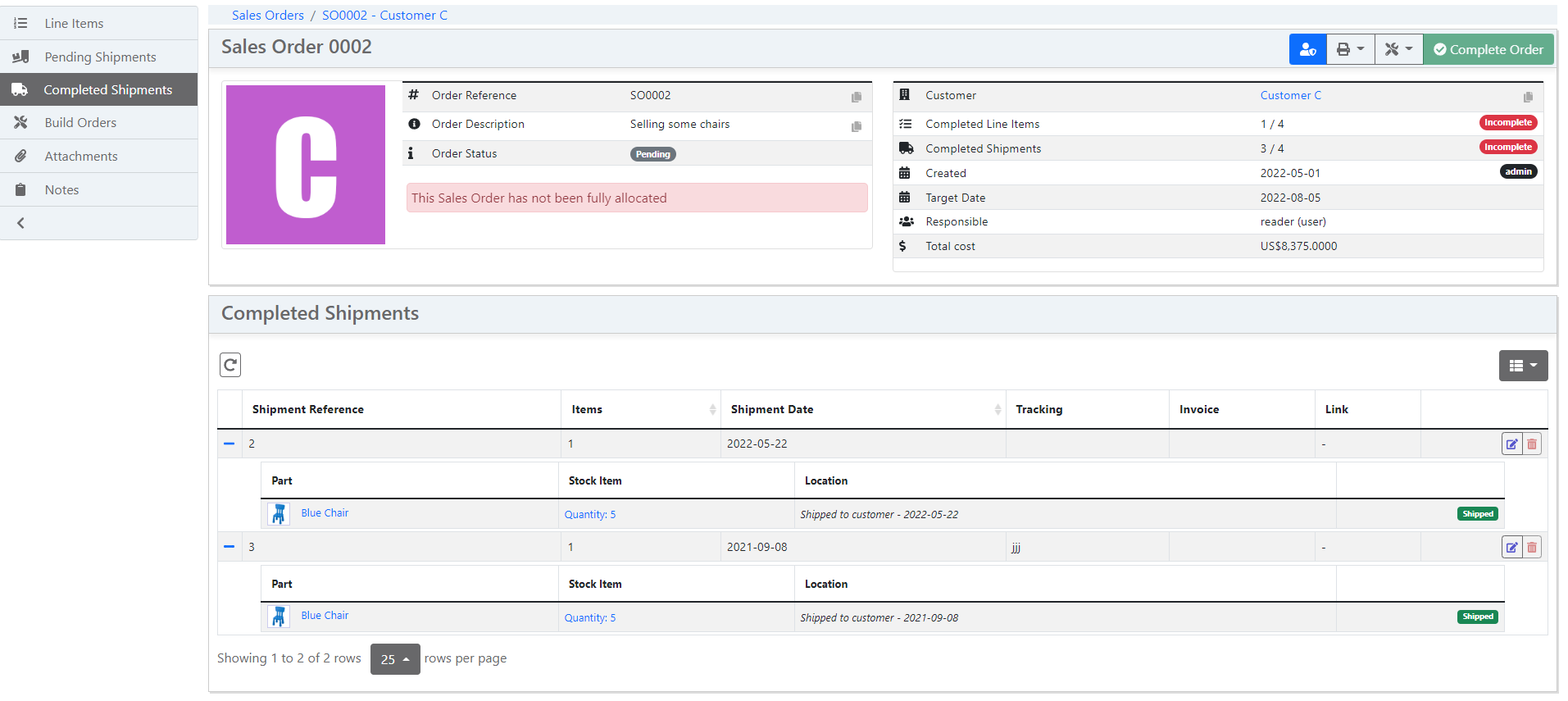Viewport: 1568px width, 701px height.
Task: Copy the Order Description to clipboard
Action: [857, 126]
